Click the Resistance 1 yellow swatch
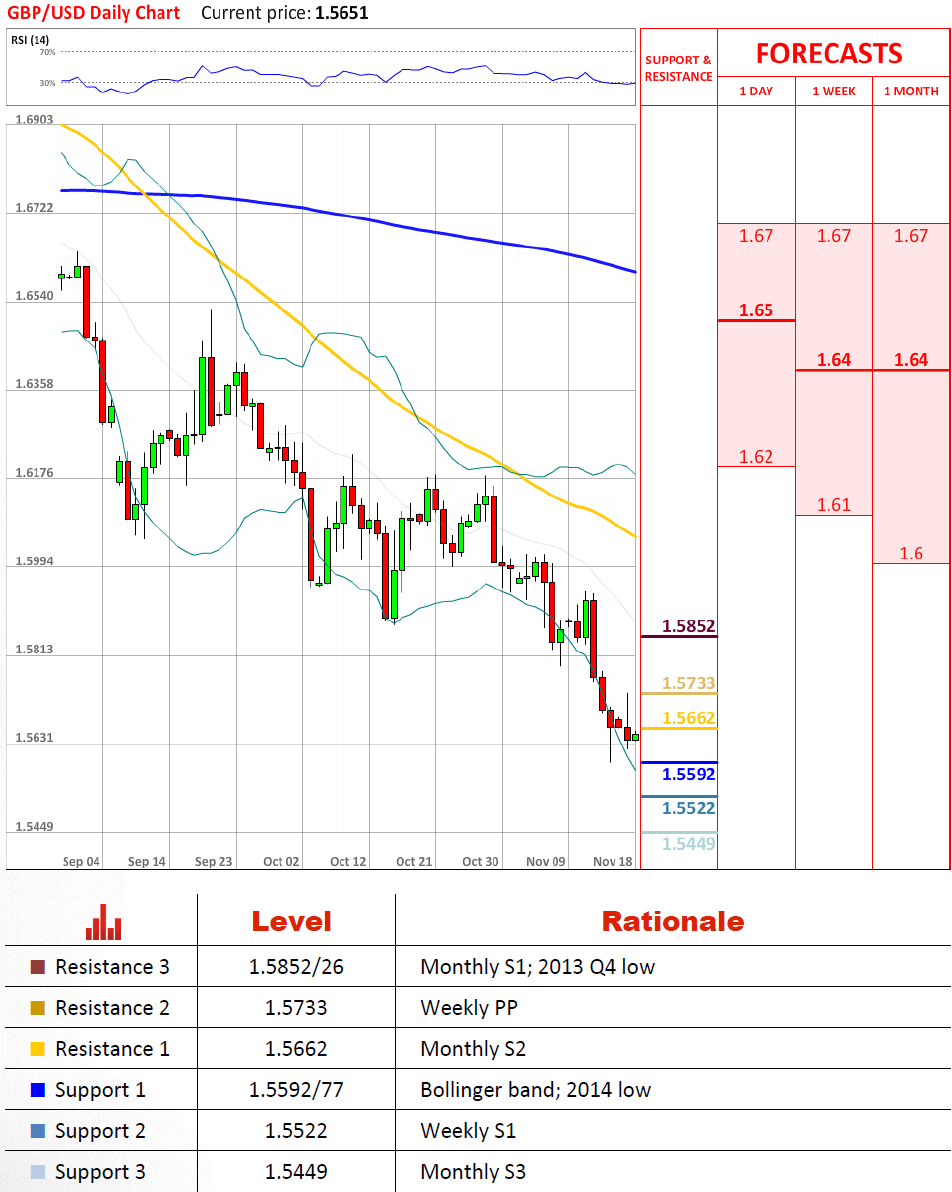The height and width of the screenshot is (1192, 952). pos(37,1049)
